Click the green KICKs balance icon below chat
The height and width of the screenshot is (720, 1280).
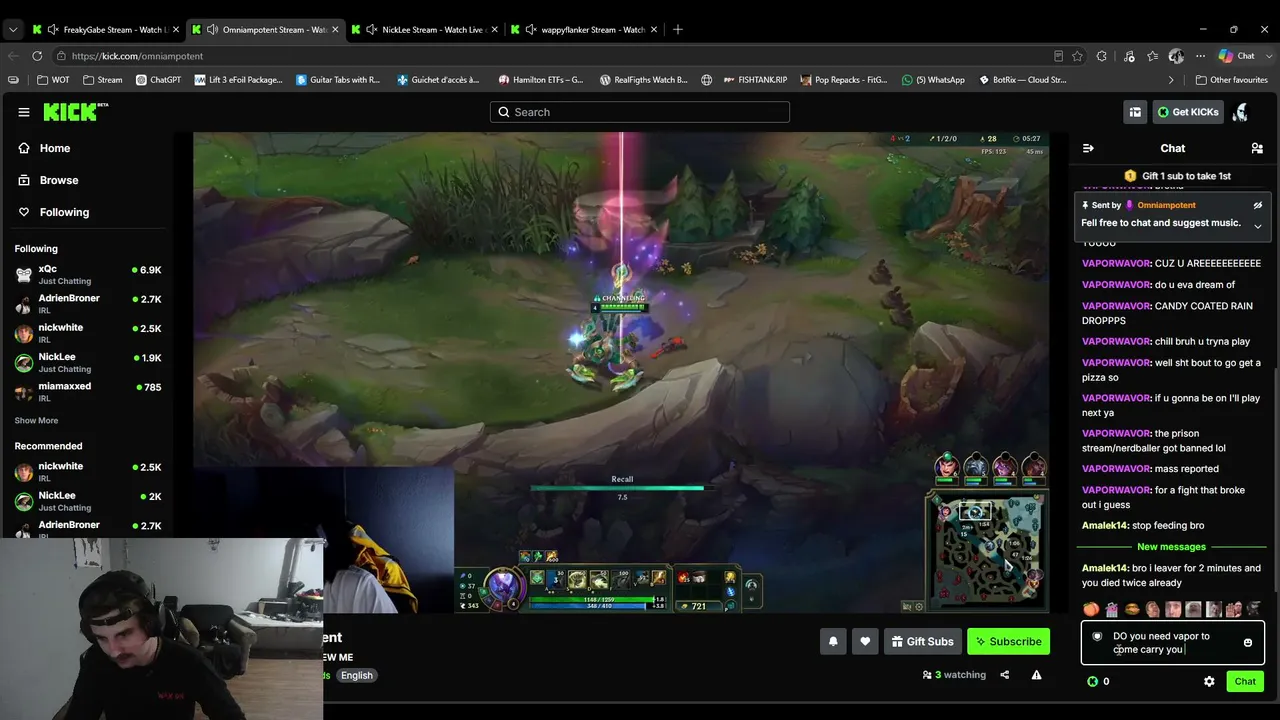(x=1092, y=681)
